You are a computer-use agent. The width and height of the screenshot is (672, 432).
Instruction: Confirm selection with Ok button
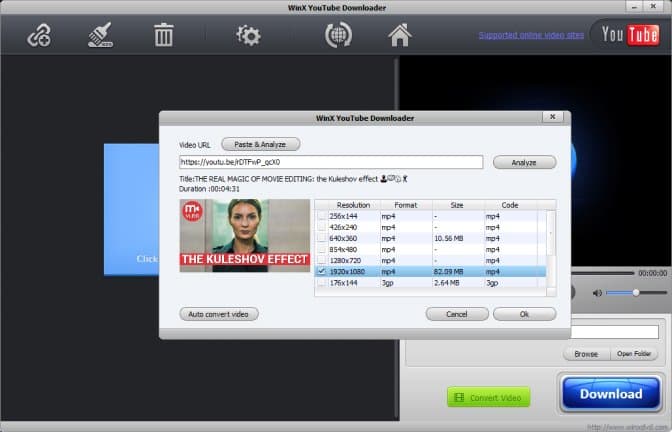tap(525, 314)
